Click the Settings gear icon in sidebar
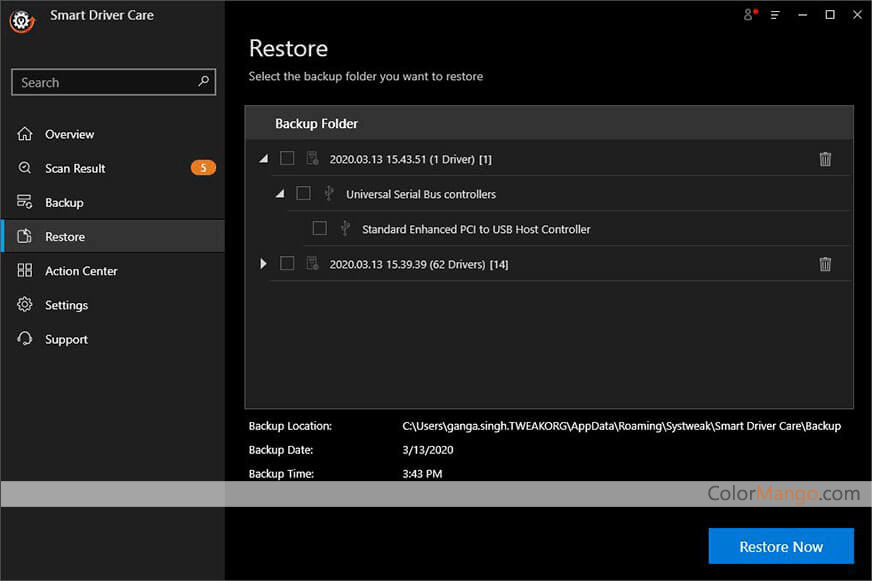Image resolution: width=872 pixels, height=581 pixels. click(25, 305)
